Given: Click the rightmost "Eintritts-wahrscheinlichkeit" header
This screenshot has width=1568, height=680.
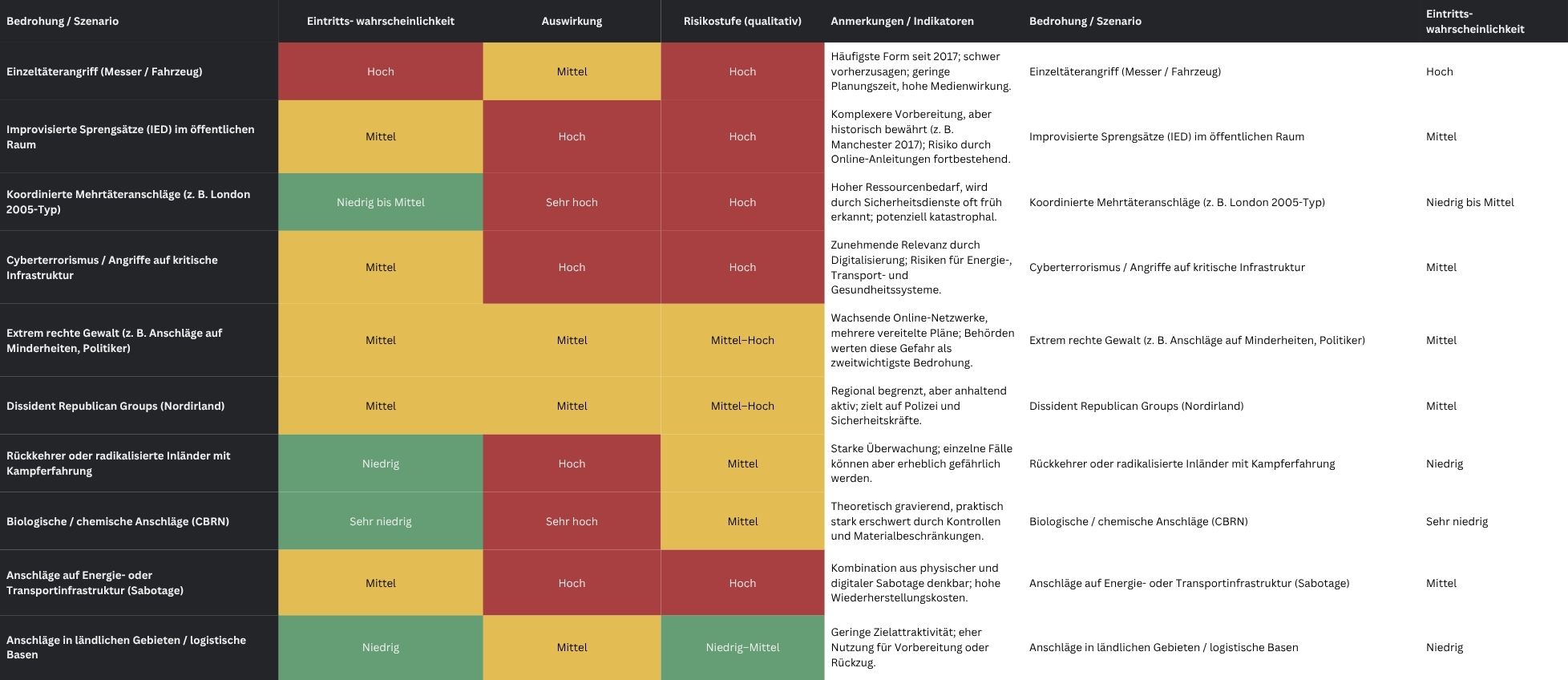Looking at the screenshot, I should coord(1474,21).
